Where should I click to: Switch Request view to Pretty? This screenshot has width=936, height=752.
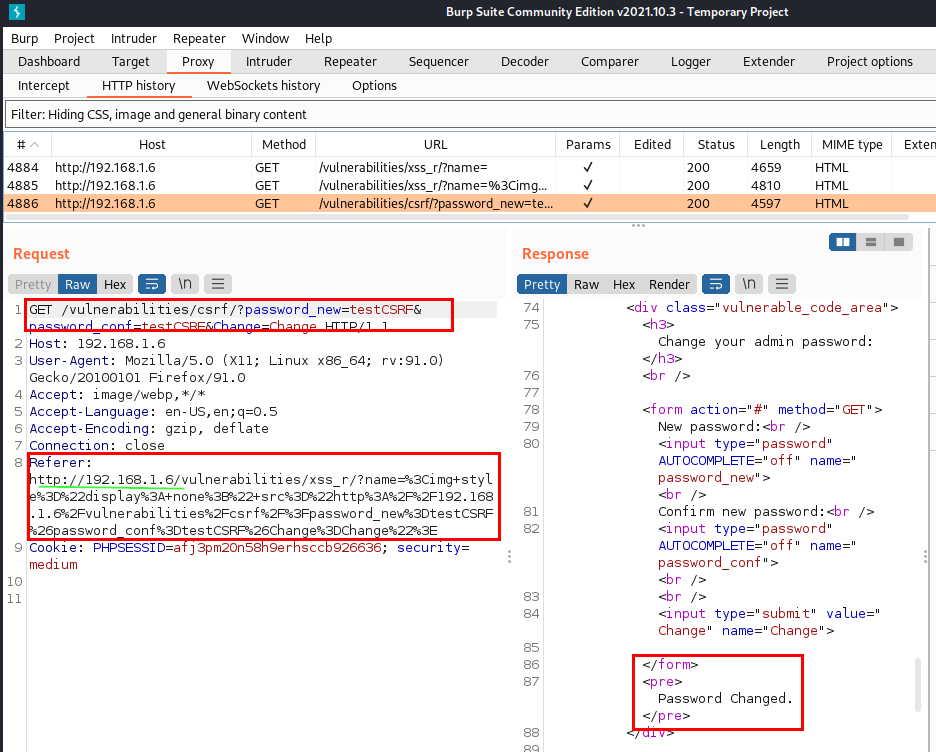click(x=33, y=284)
